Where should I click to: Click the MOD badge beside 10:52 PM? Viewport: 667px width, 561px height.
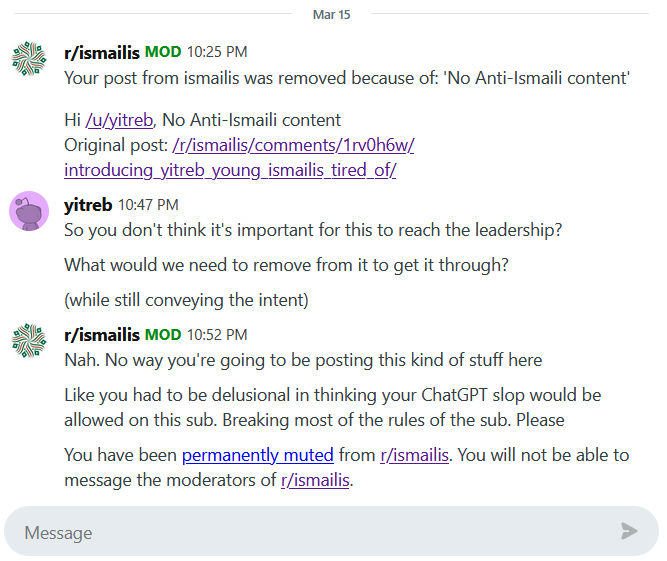[x=162, y=334]
